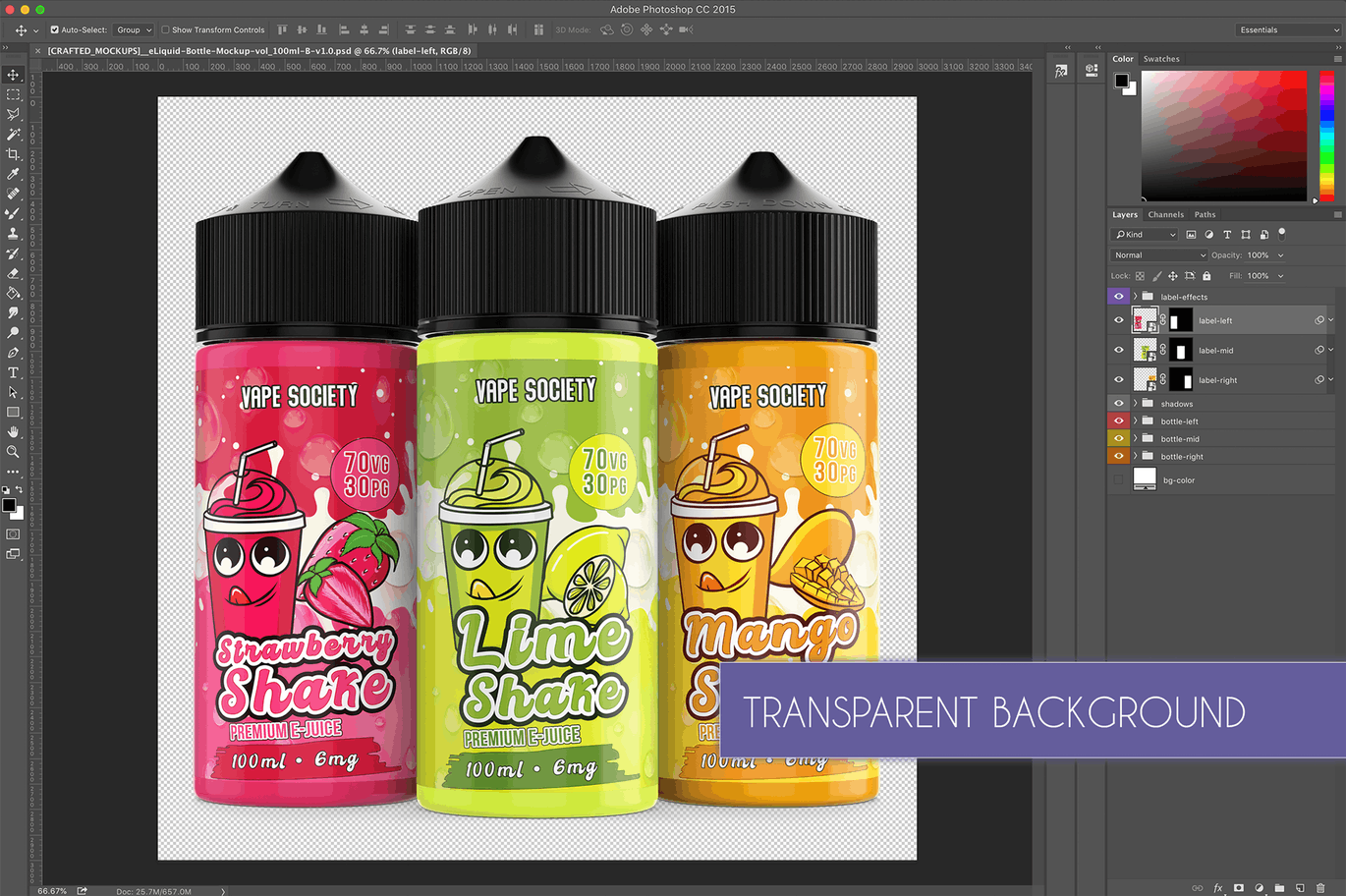Open the Add layer style (fx) menu
Screen dimensions: 1346x896
[1218, 887]
